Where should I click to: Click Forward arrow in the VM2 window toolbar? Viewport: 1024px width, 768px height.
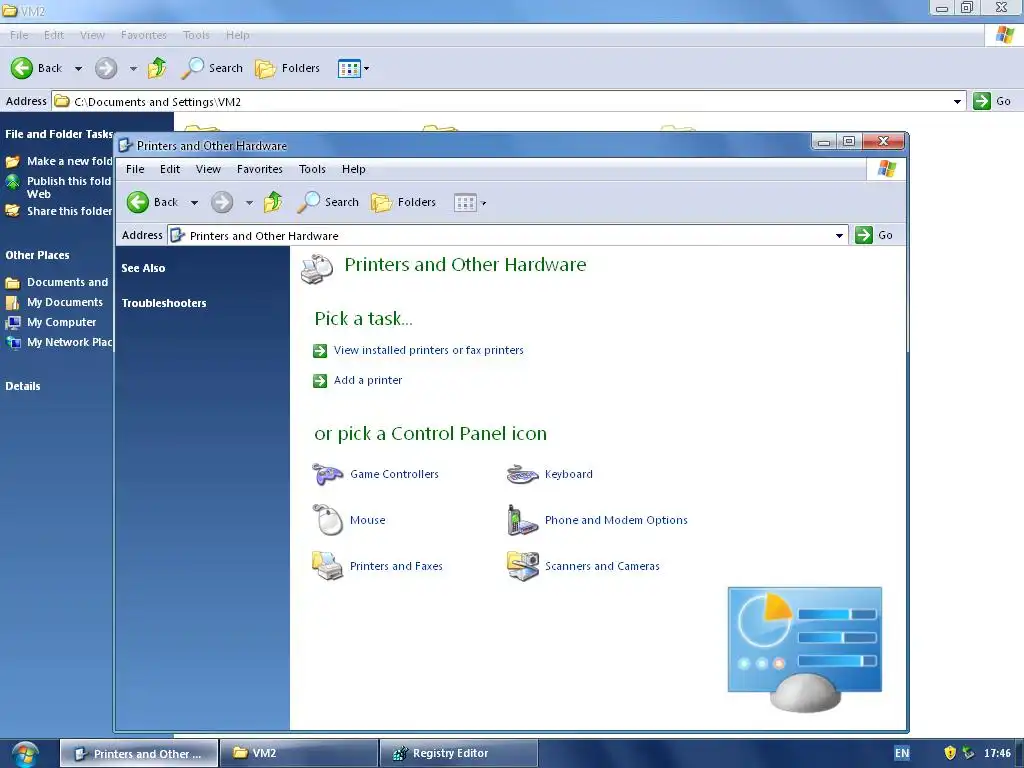coord(106,68)
